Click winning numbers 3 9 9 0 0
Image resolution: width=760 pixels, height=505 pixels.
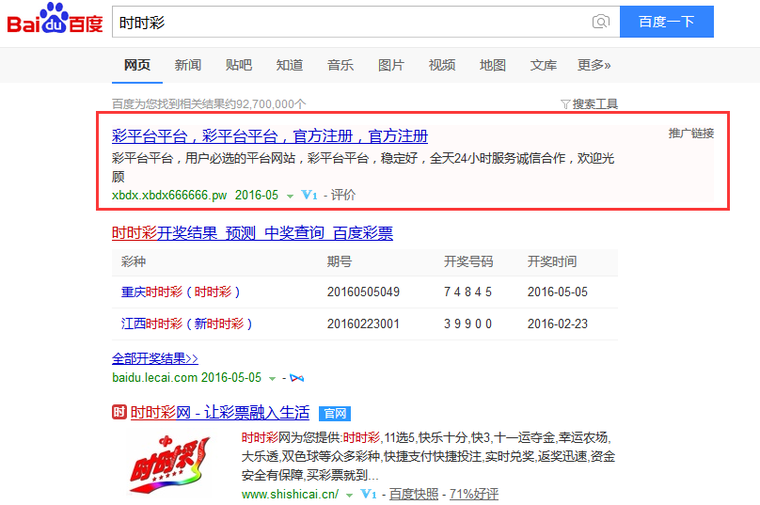coord(468,324)
